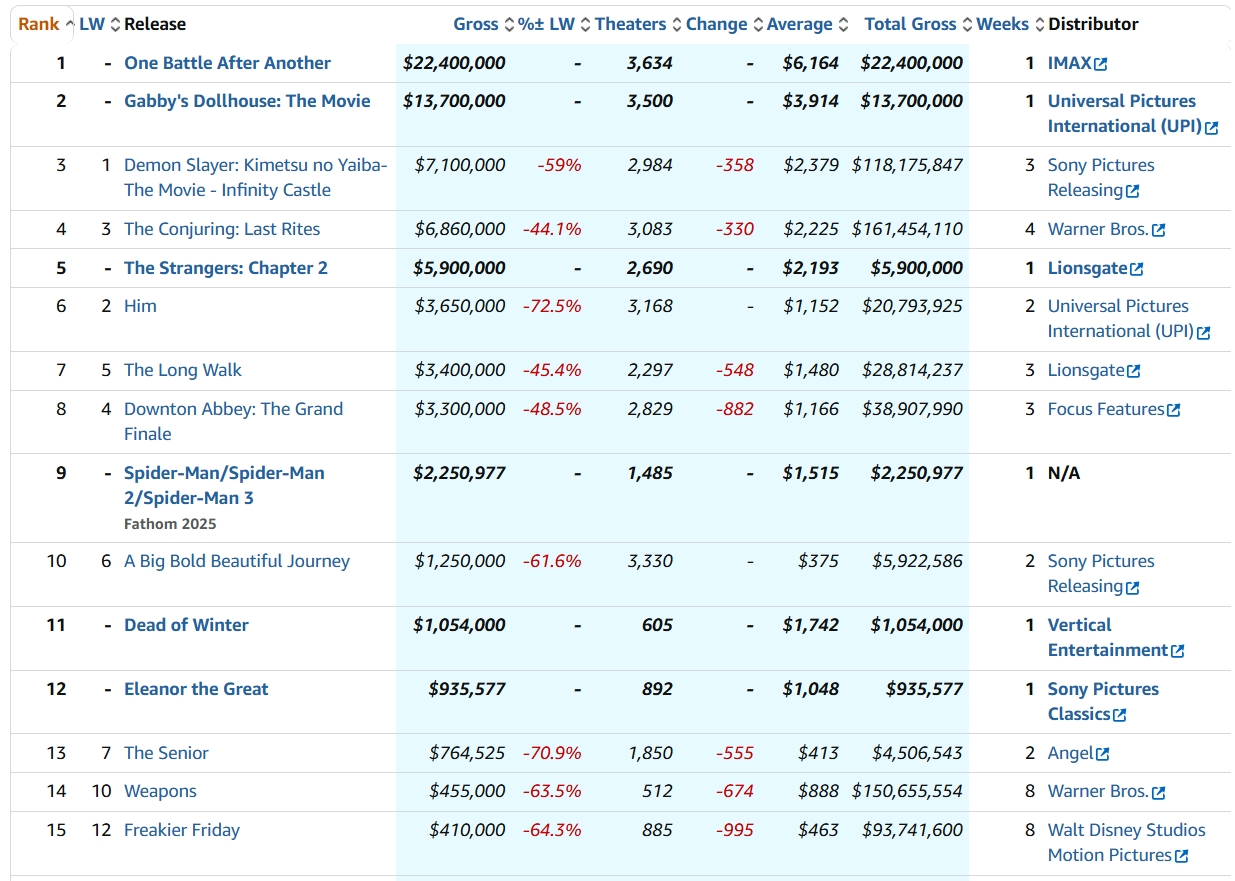The width and height of the screenshot is (1235, 881).
Task: Click external link icon next to Lionsgate for The Strangers
Action: click(1137, 269)
